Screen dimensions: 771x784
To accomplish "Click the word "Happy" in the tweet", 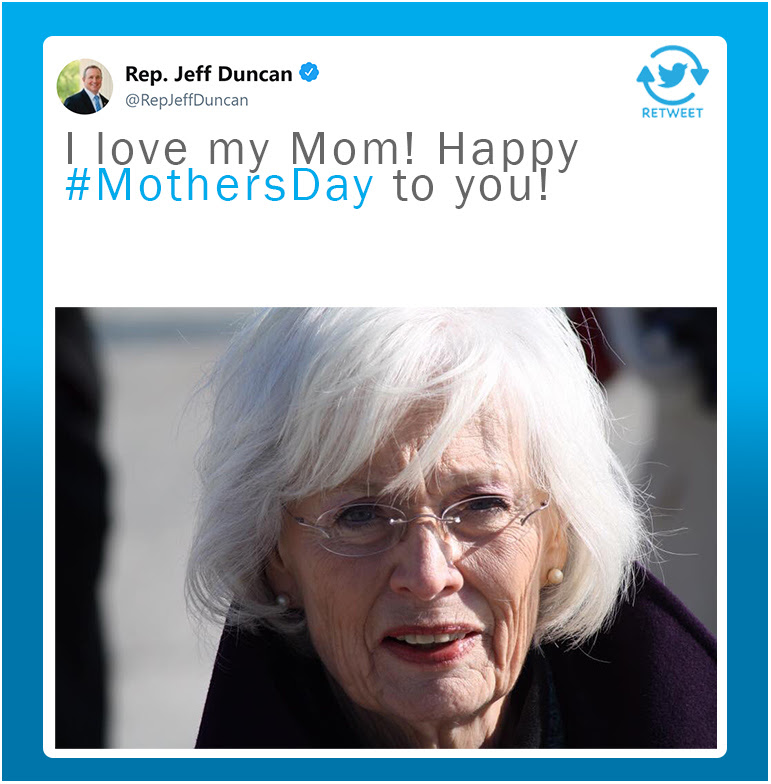I will [508, 150].
